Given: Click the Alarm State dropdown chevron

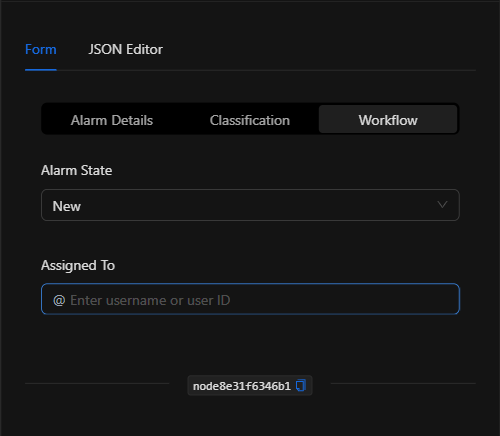Looking at the screenshot, I should point(442,205).
